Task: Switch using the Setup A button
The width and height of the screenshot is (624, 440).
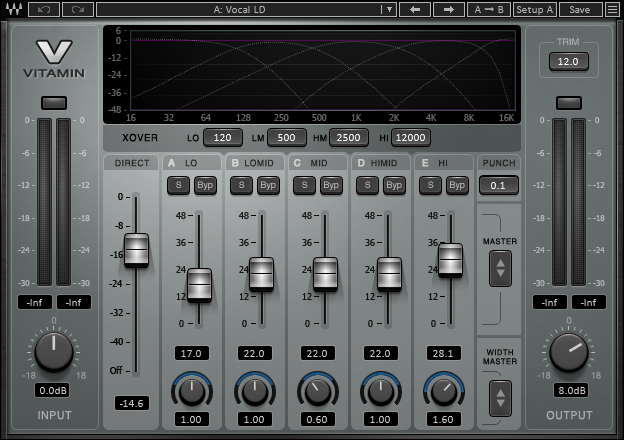Action: pos(534,10)
